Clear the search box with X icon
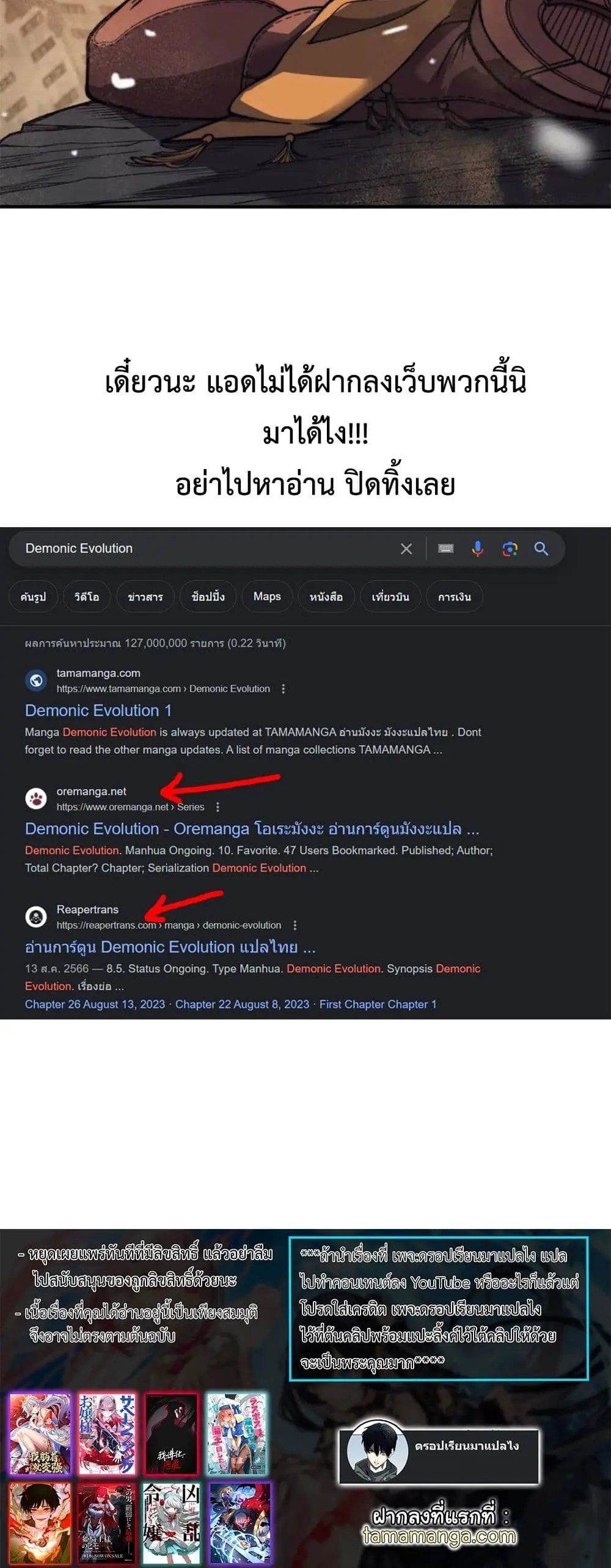Viewport: 611px width, 1568px height. point(406,549)
